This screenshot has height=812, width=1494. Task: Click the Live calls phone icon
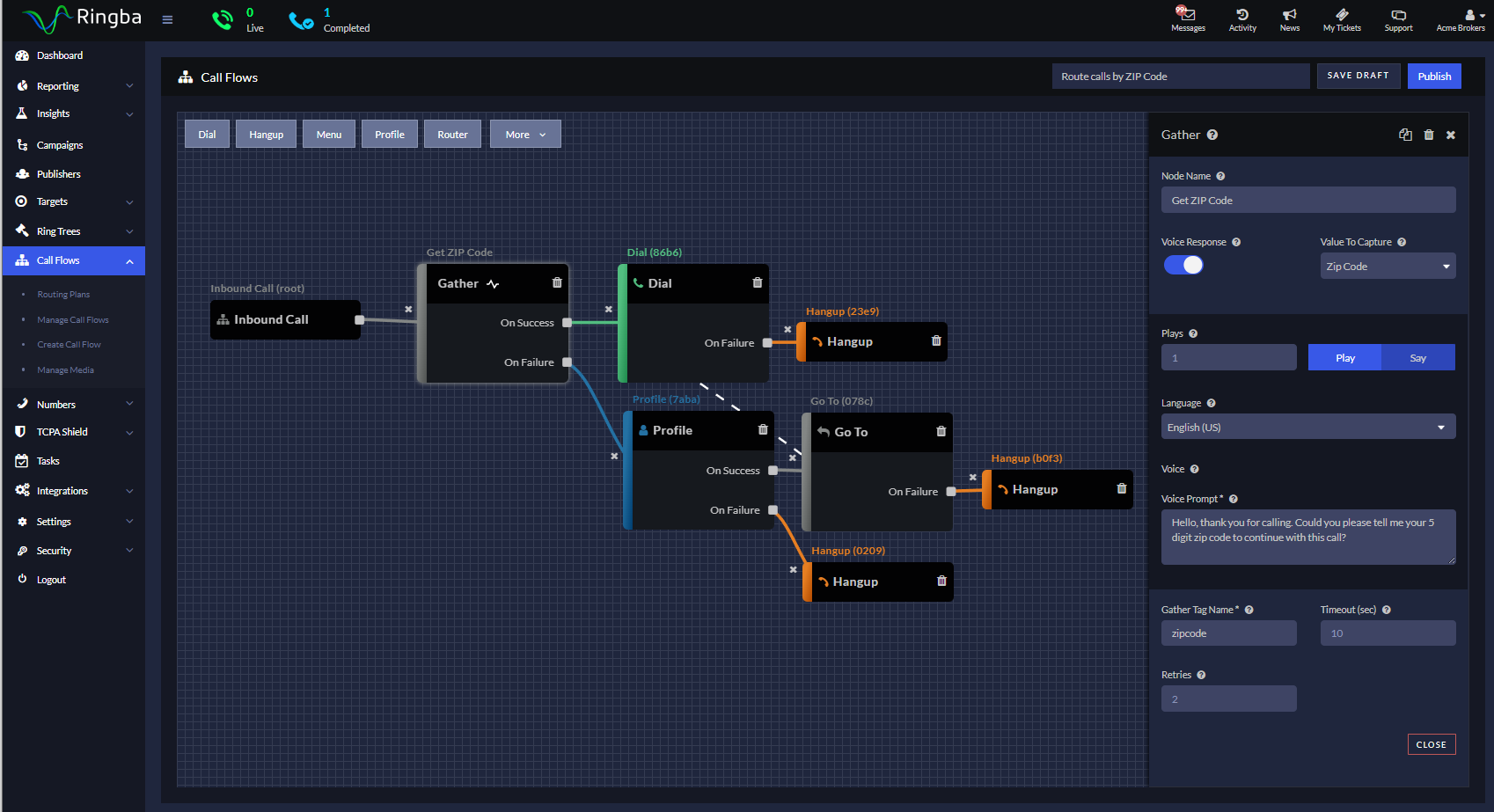pyautogui.click(x=223, y=19)
